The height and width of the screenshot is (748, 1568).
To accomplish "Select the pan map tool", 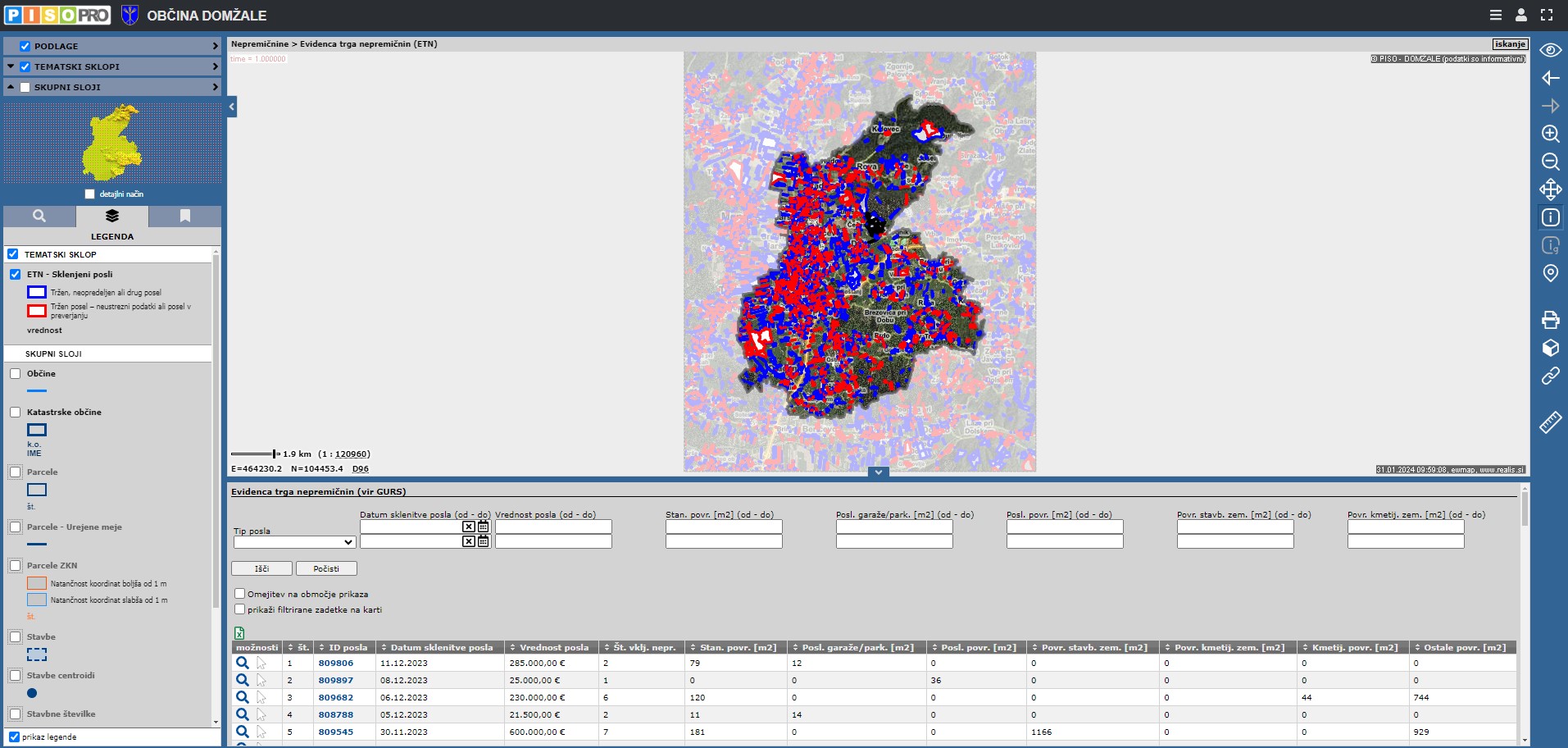I will pyautogui.click(x=1549, y=189).
